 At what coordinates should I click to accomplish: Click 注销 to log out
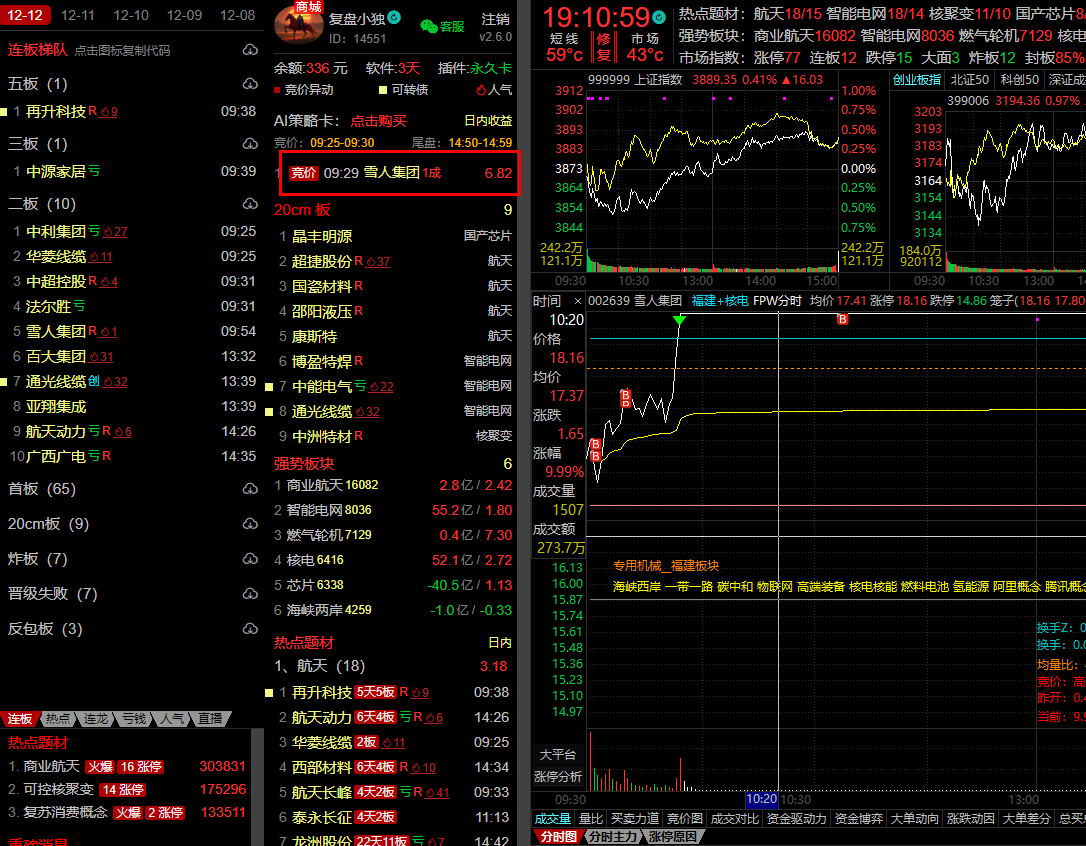pos(494,19)
